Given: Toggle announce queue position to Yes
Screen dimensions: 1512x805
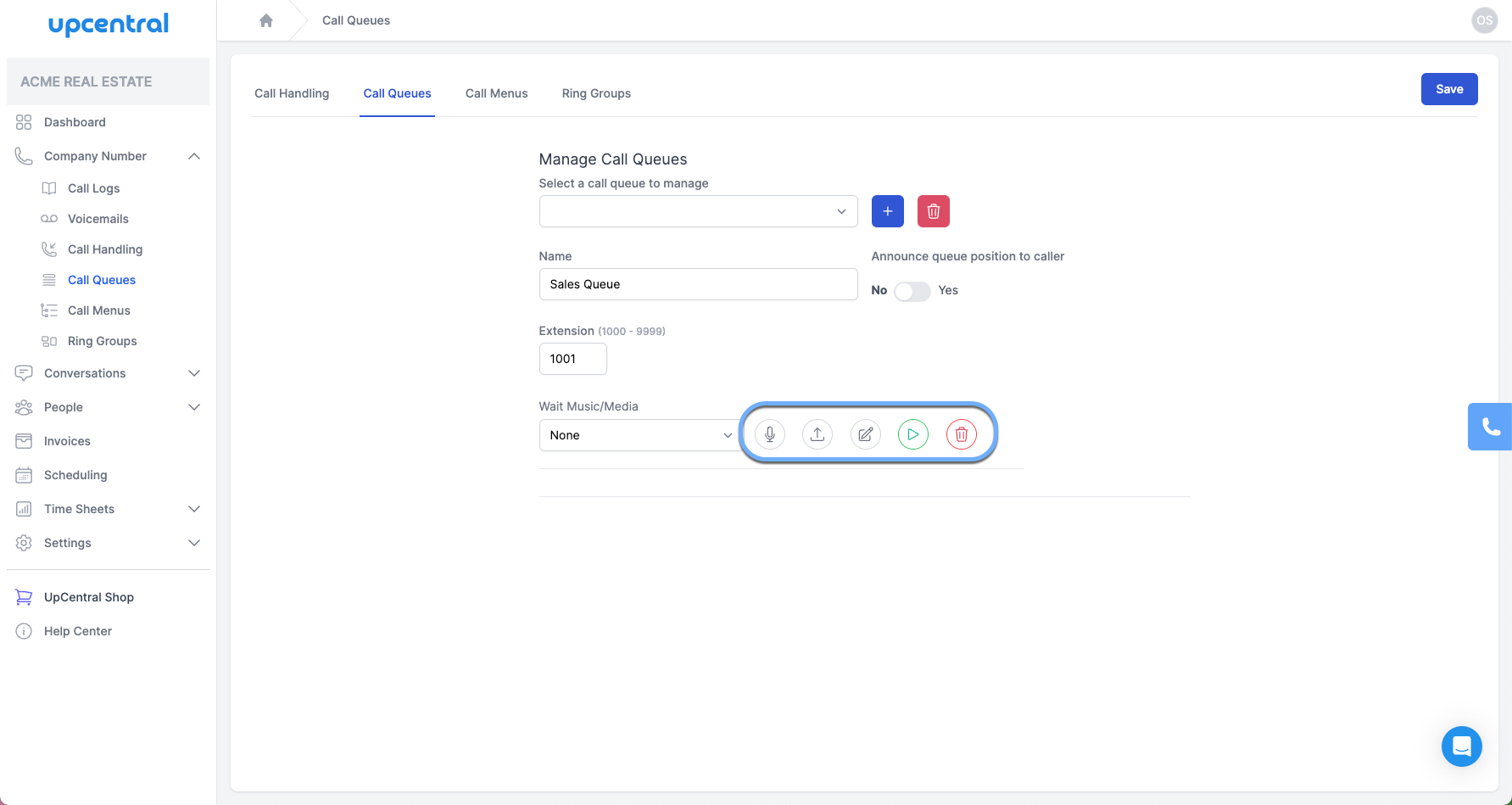Looking at the screenshot, I should pyautogui.click(x=912, y=290).
